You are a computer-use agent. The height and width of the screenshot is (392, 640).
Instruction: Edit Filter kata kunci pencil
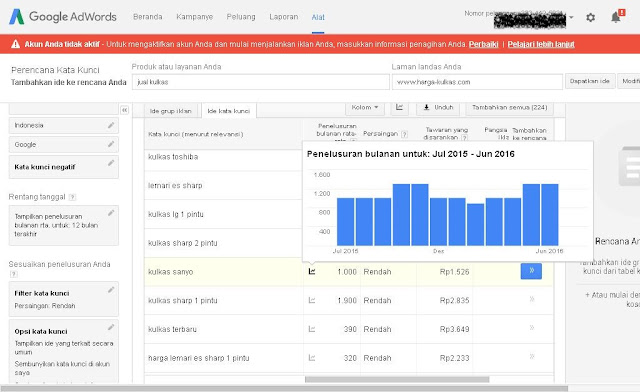[111, 290]
